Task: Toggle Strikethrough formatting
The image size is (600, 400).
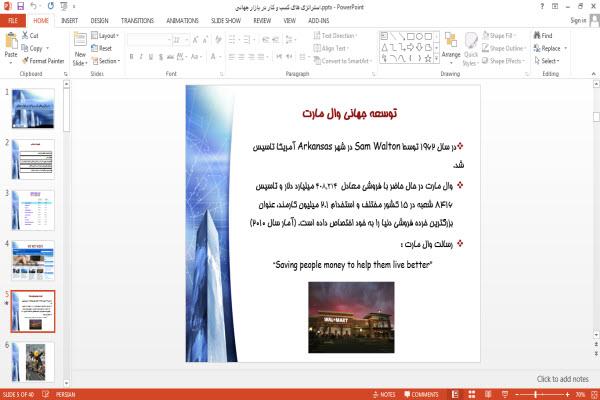Action: [170, 57]
